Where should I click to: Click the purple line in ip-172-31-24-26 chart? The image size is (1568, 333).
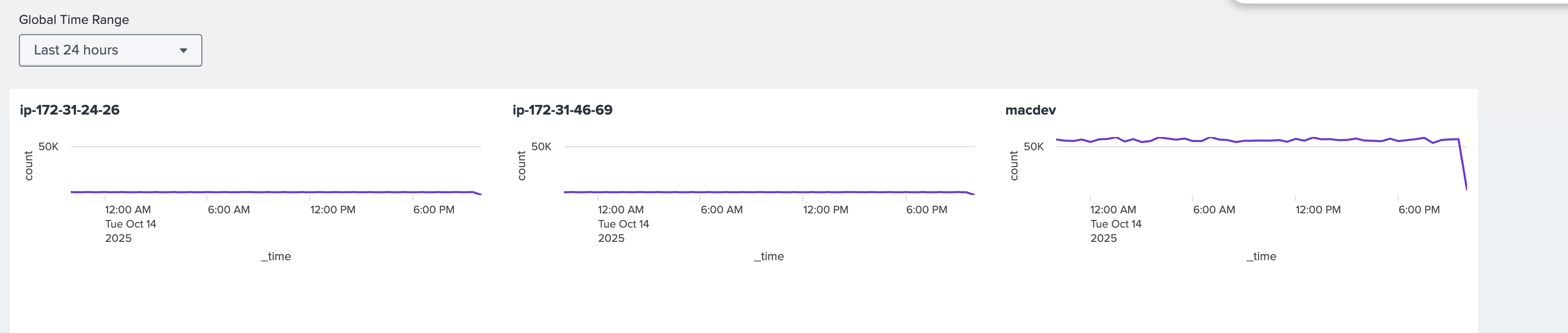[274, 192]
